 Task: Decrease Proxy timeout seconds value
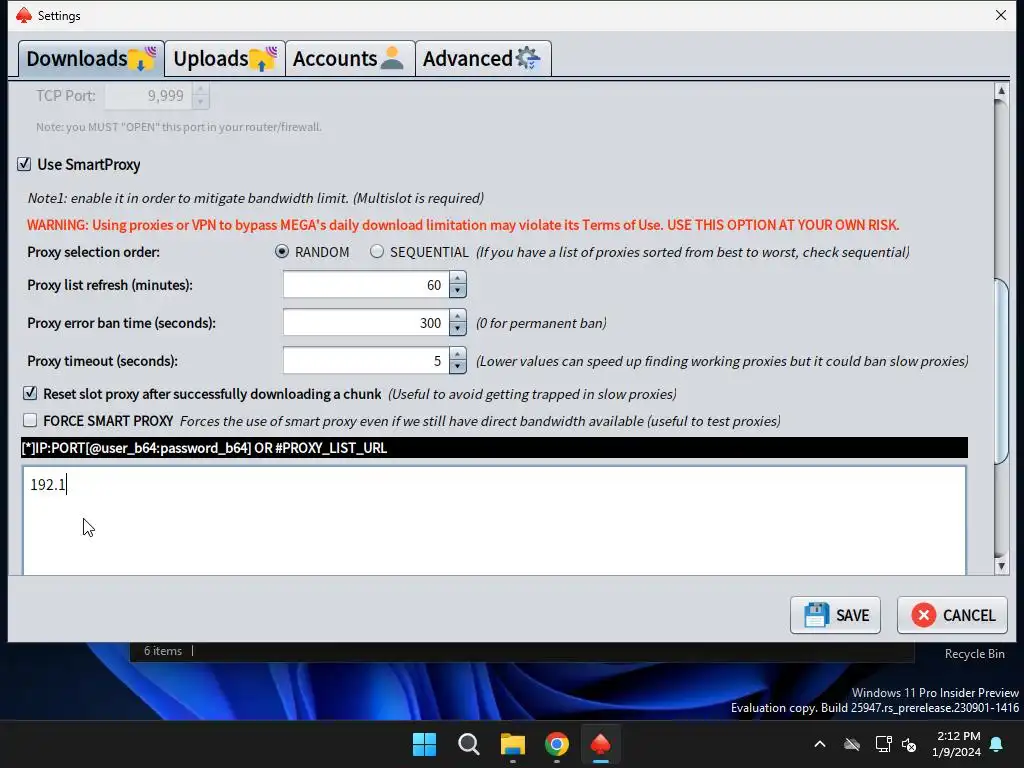(x=458, y=367)
